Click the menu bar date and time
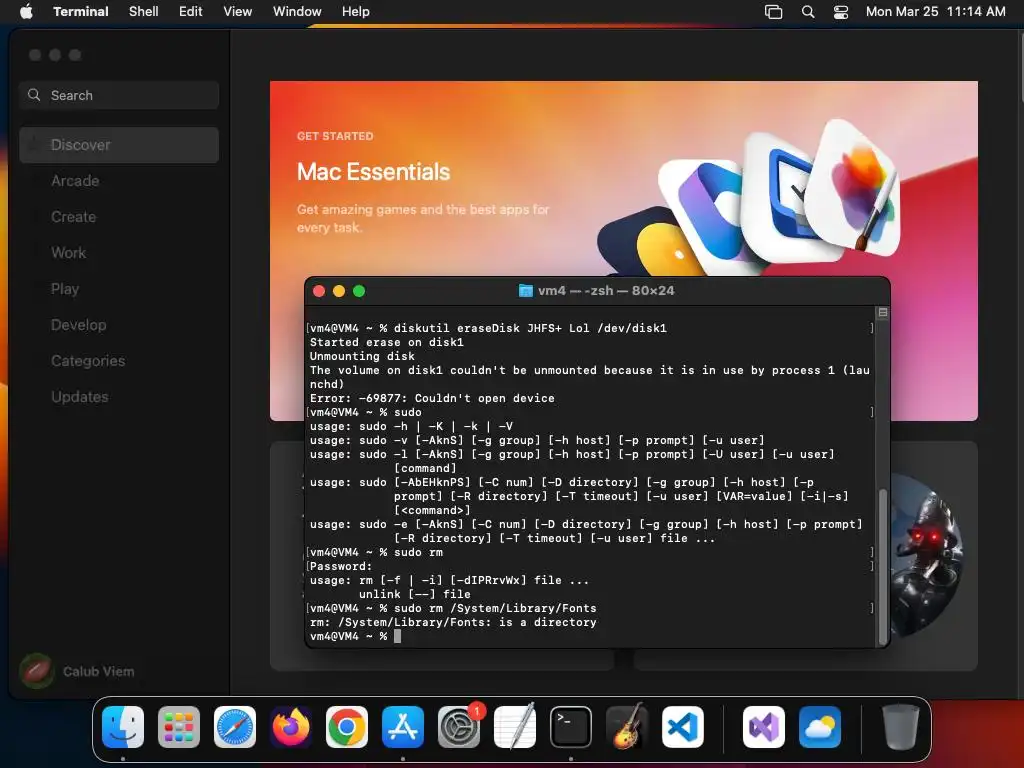 coord(935,12)
